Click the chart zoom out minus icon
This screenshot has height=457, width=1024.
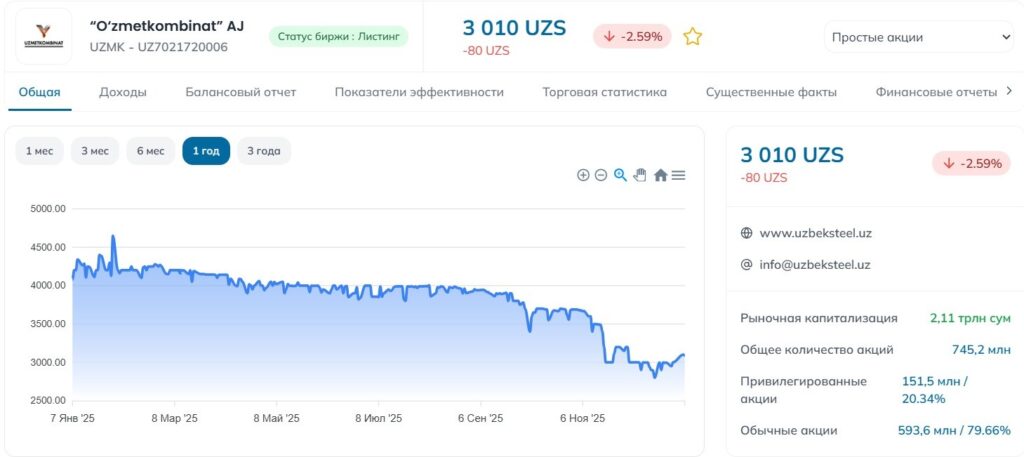click(601, 175)
